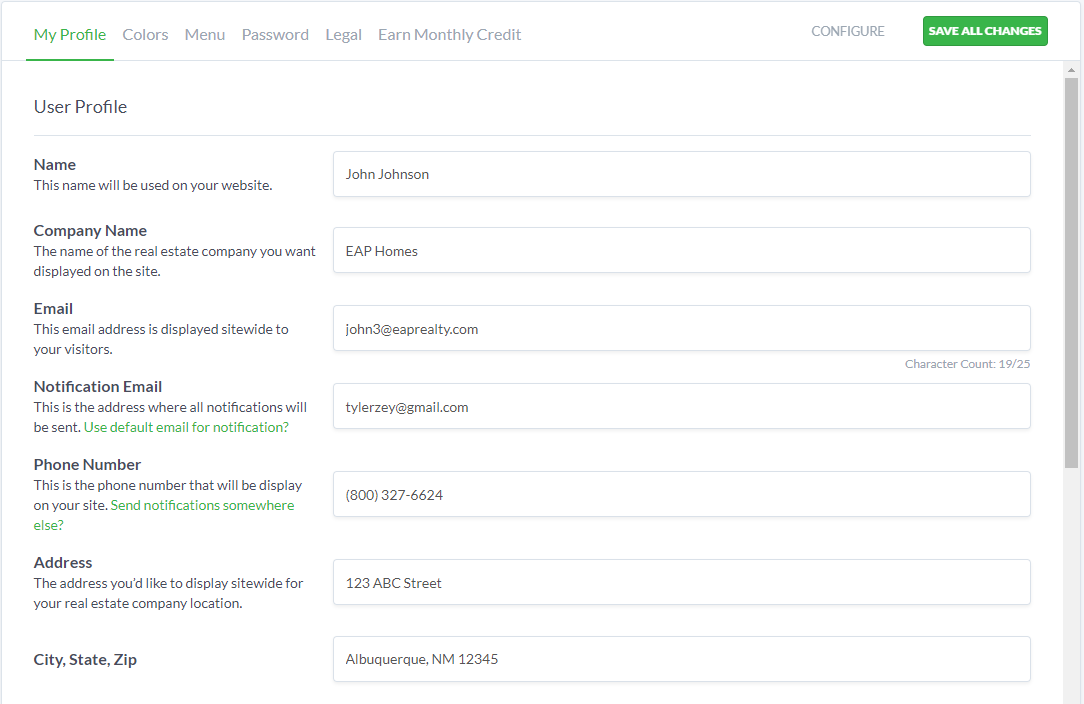Screen dimensions: 1084x704
Task: Click the Name field with John Johnson
Action: [x=681, y=174]
